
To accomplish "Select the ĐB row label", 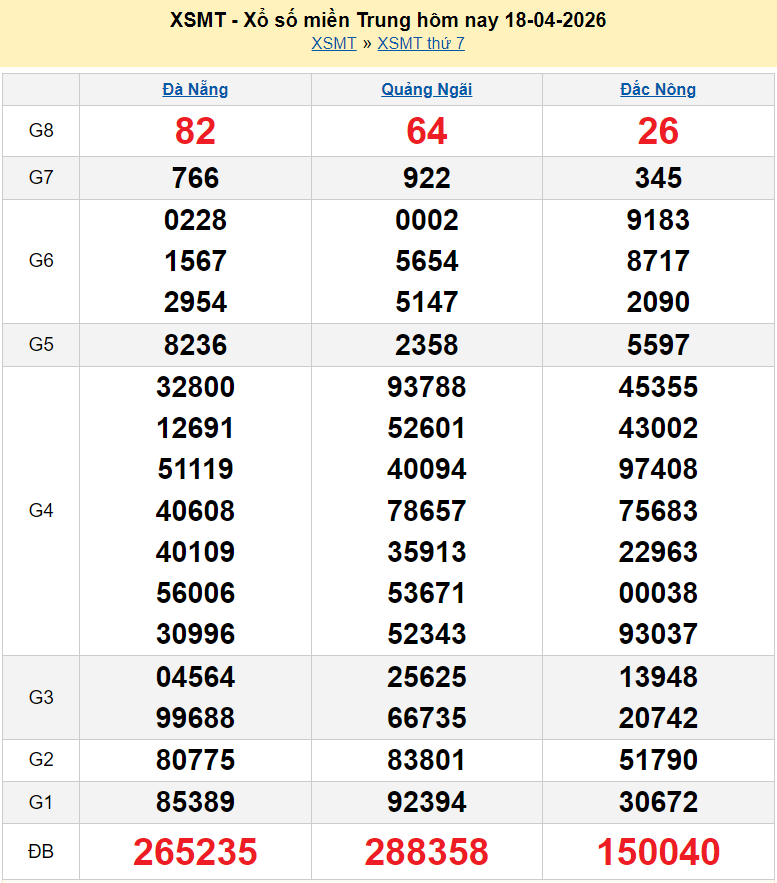I will pos(41,852).
